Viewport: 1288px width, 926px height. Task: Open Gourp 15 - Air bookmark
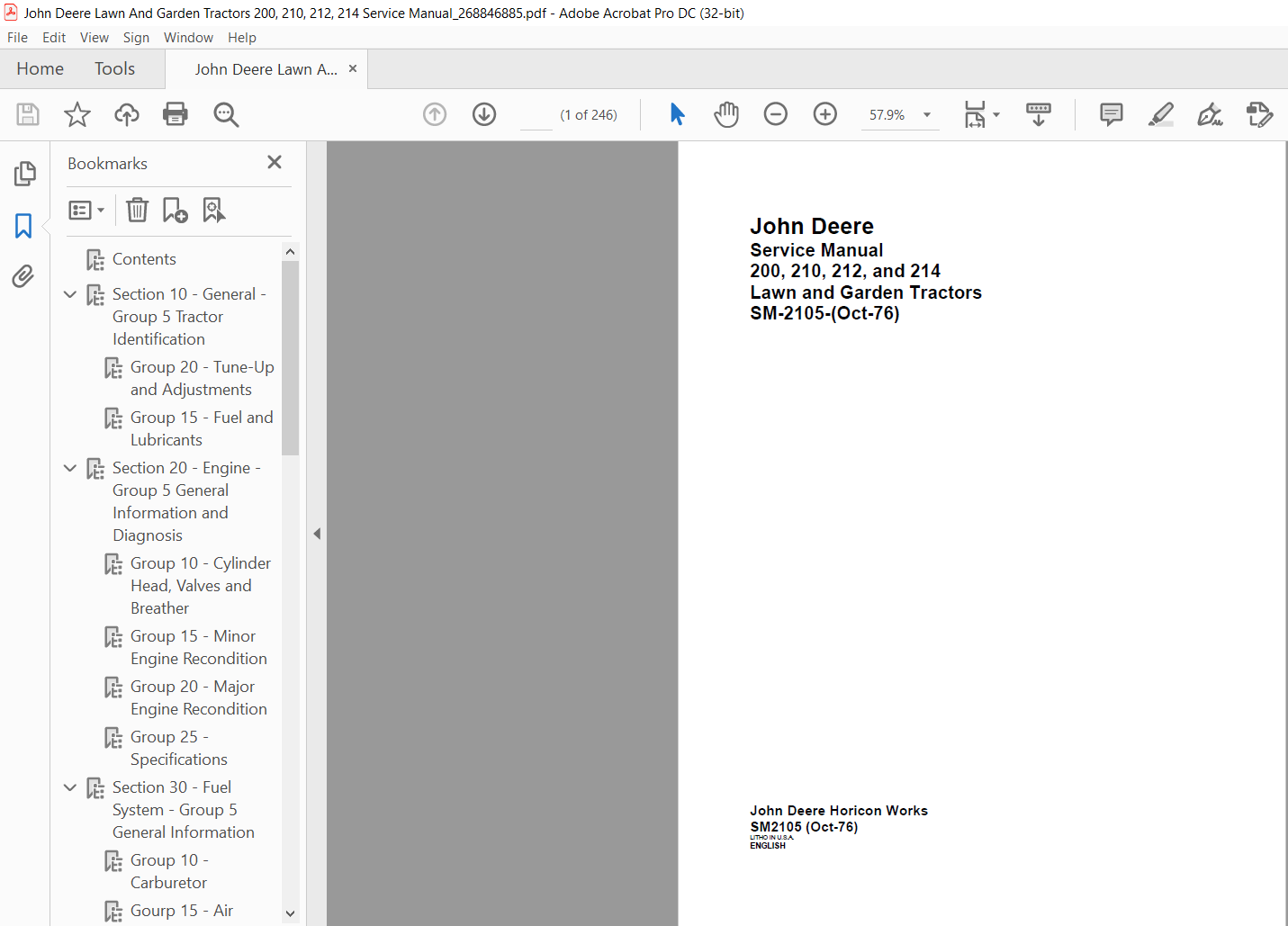point(181,911)
